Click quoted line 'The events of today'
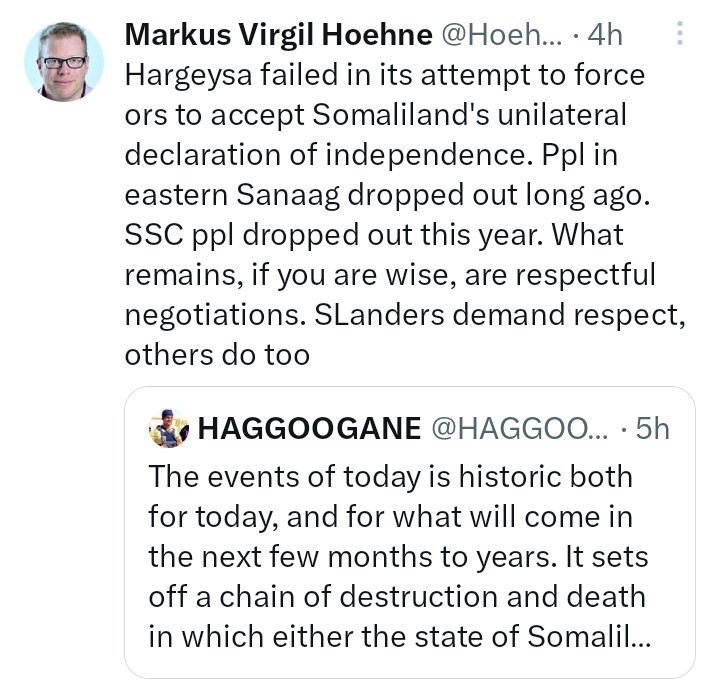Screen dimensions: 720x696 click(390, 476)
